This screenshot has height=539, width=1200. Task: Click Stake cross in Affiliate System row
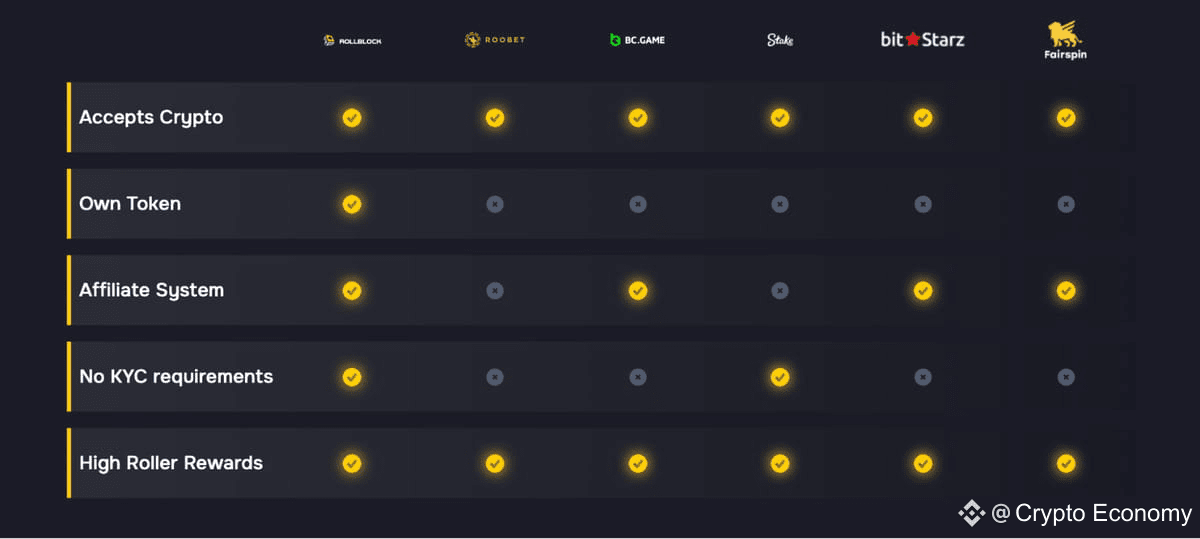780,291
